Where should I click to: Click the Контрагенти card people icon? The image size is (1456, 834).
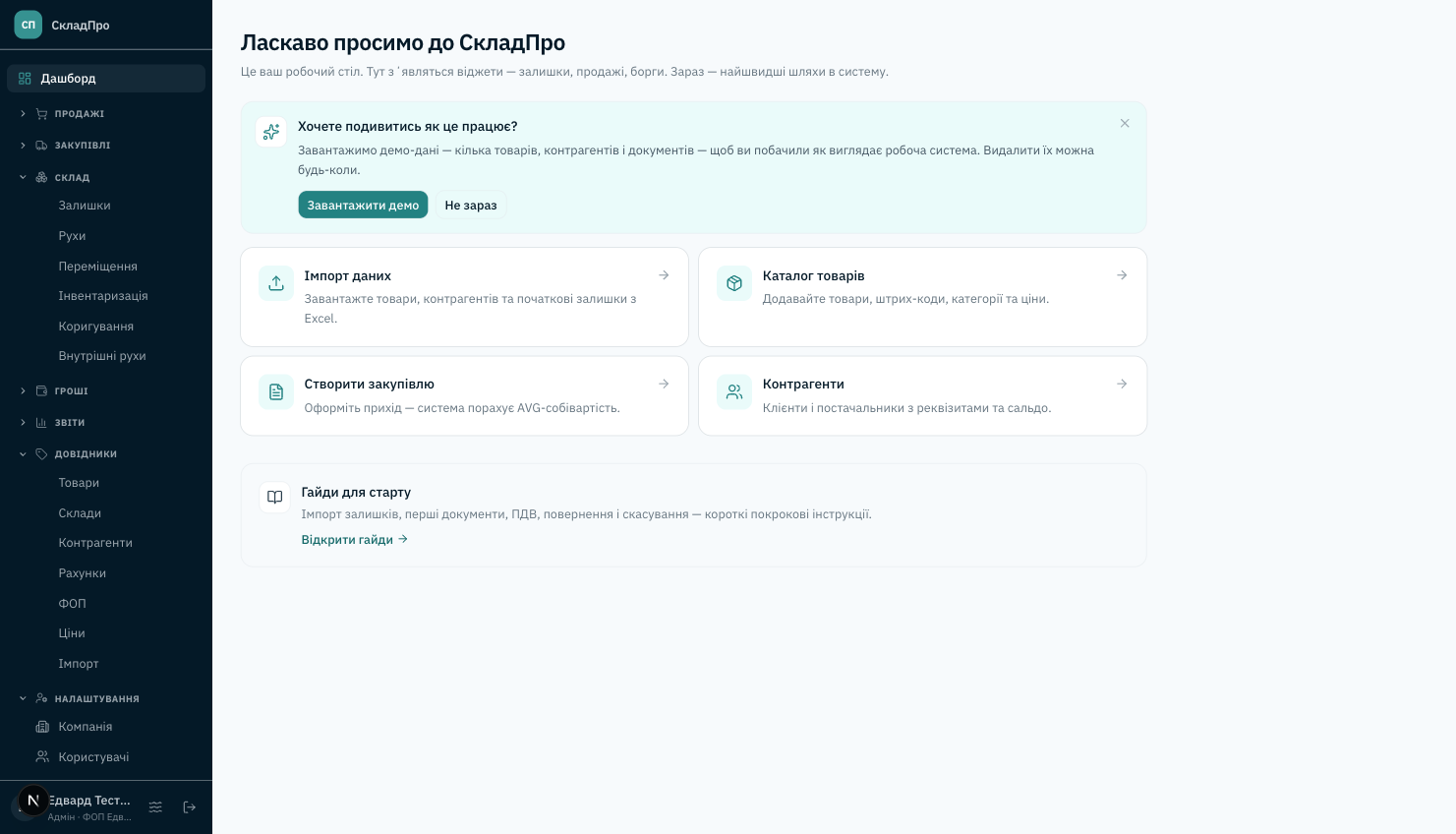tap(734, 391)
